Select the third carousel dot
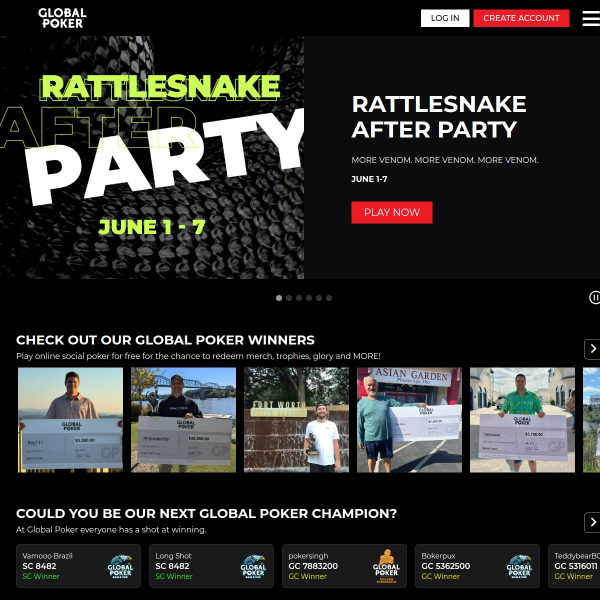Viewport: 600px width, 600px height. [x=299, y=298]
